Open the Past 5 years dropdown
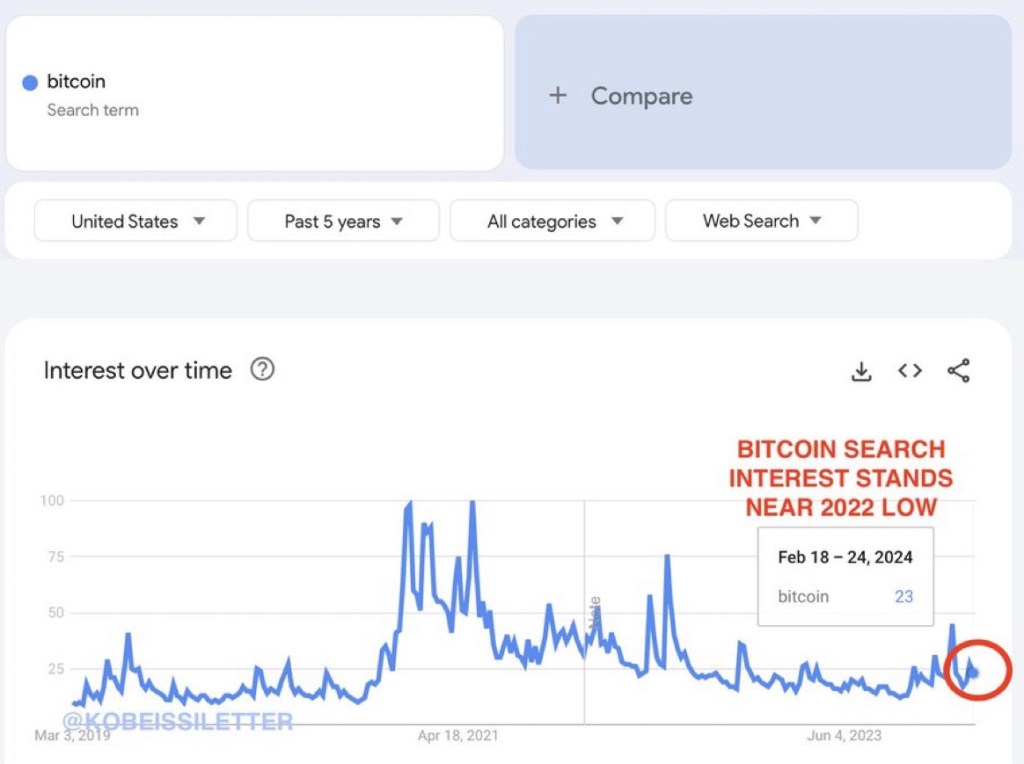Viewport: 1024px width, 764px height. pyautogui.click(x=343, y=221)
